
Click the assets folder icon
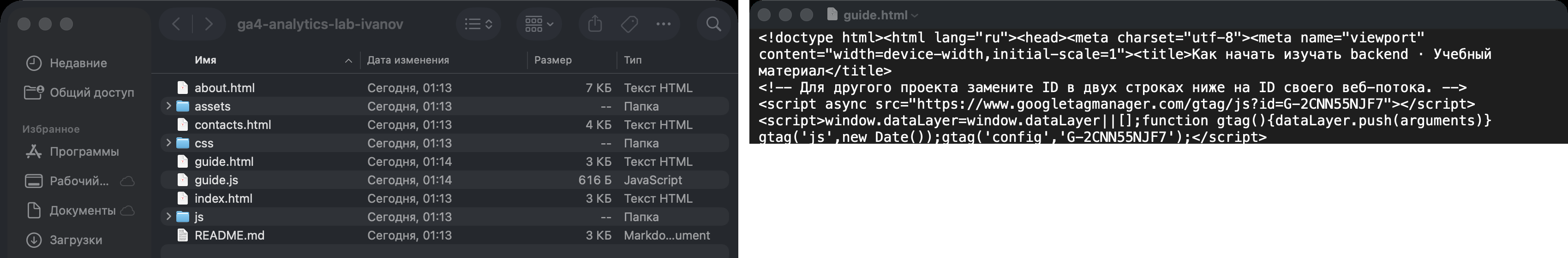(x=183, y=106)
